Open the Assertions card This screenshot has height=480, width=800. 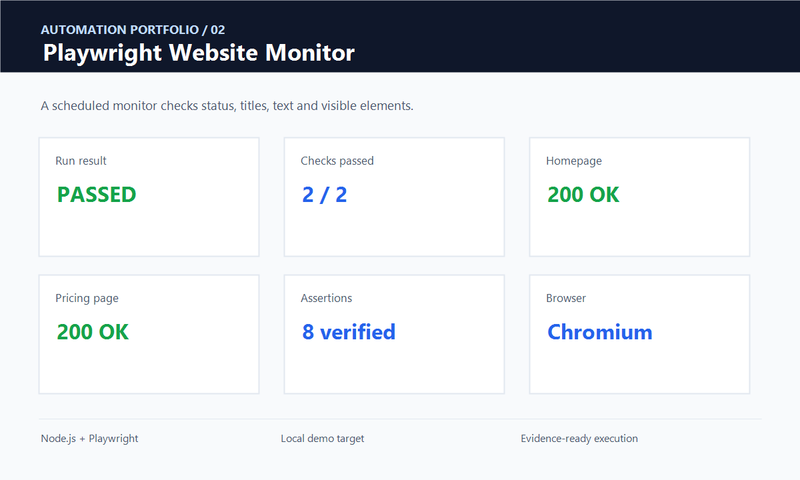(394, 334)
